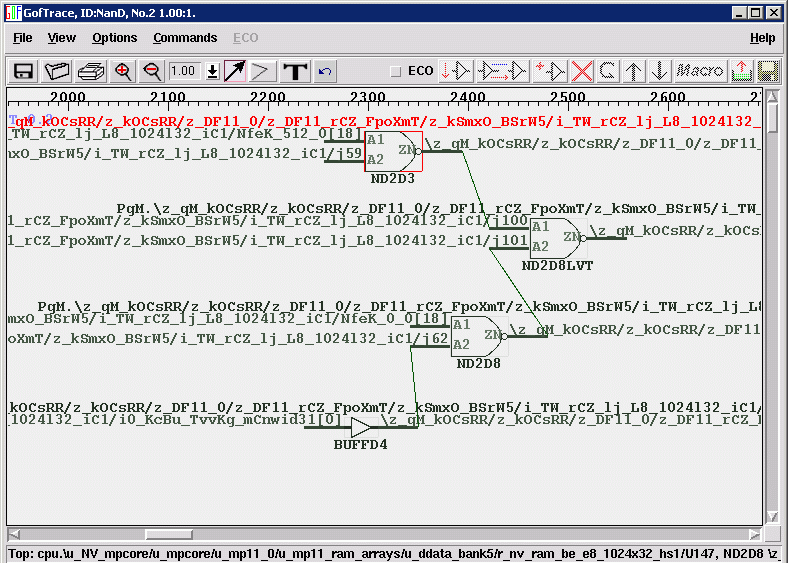Viewport: 788px width, 563px height.
Task: Click the red X delete icon
Action: 581,71
